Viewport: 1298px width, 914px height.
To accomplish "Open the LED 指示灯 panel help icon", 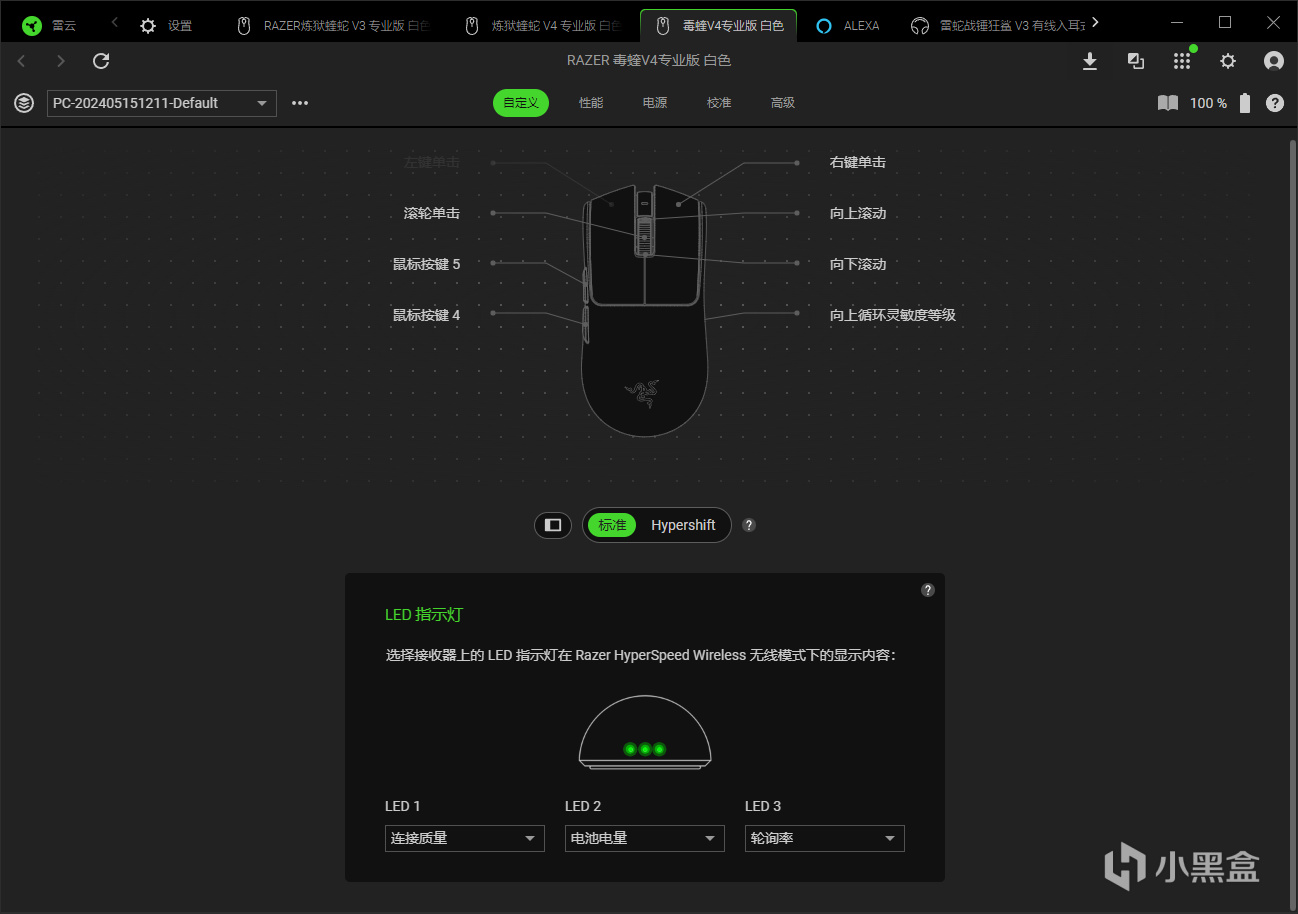I will point(928,590).
